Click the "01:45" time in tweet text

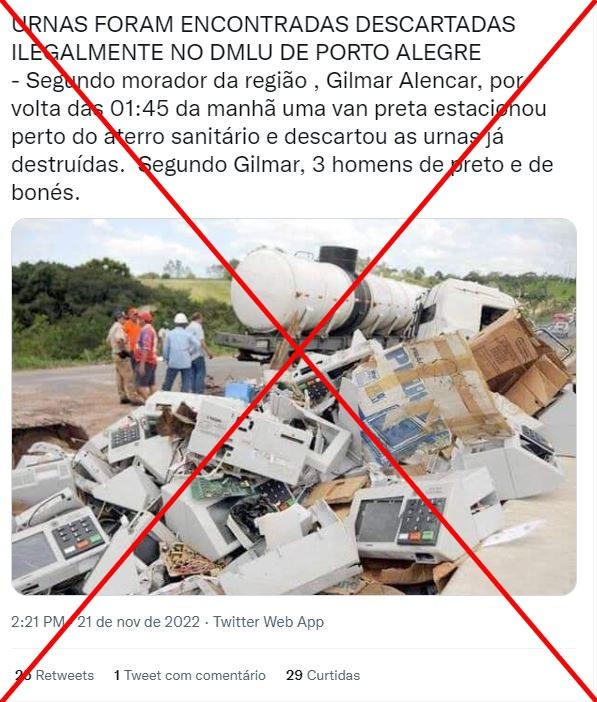(139, 109)
